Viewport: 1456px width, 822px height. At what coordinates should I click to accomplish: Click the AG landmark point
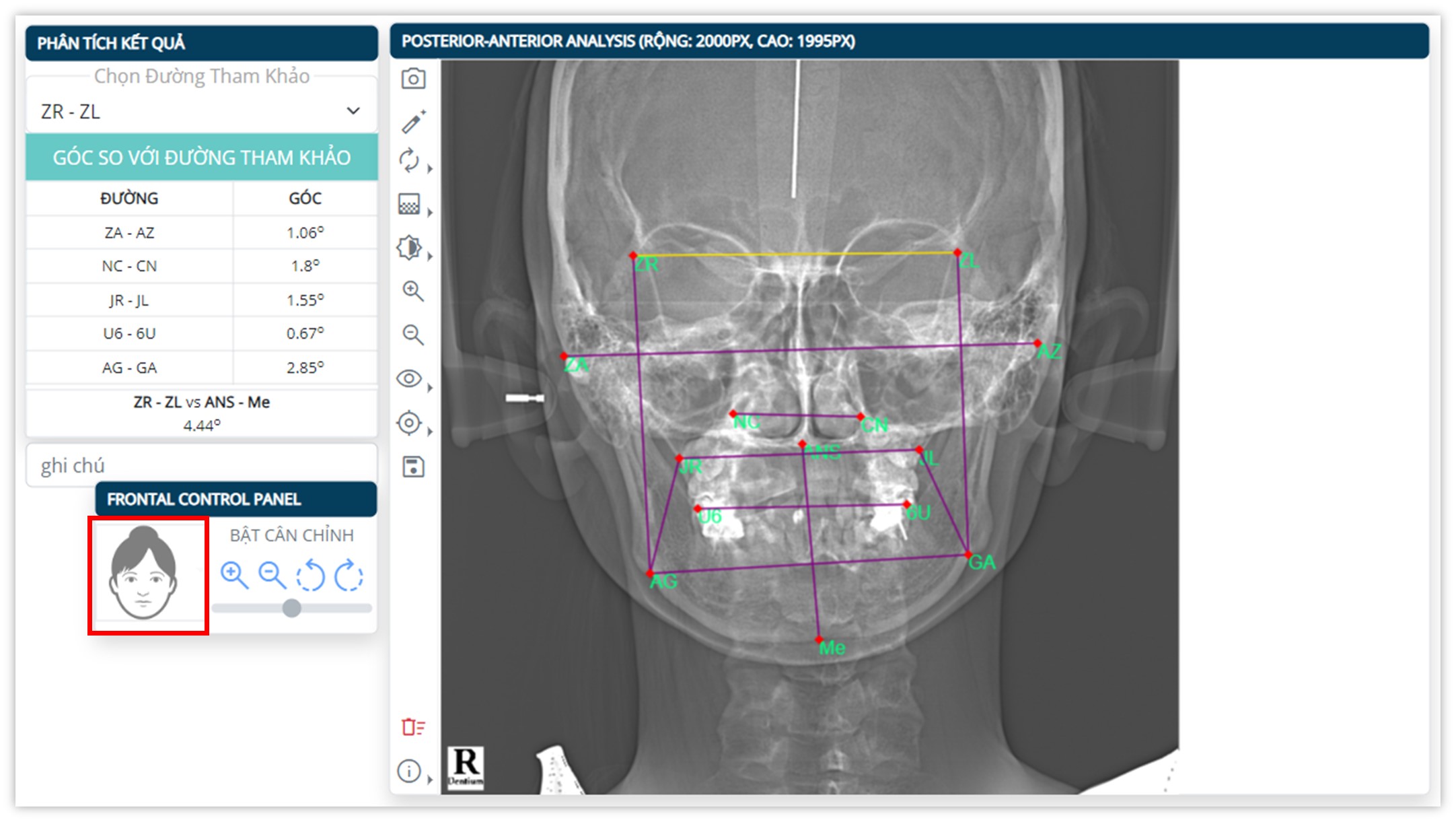[649, 574]
